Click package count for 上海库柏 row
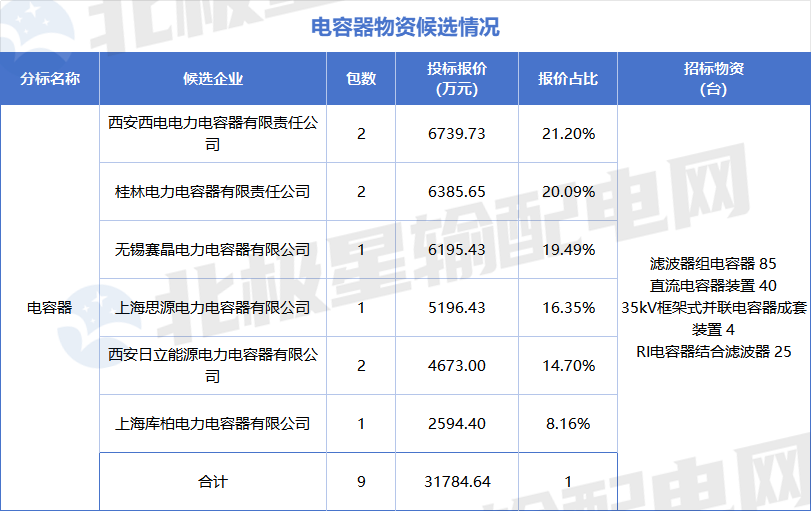This screenshot has height=511, width=811. pos(361,424)
